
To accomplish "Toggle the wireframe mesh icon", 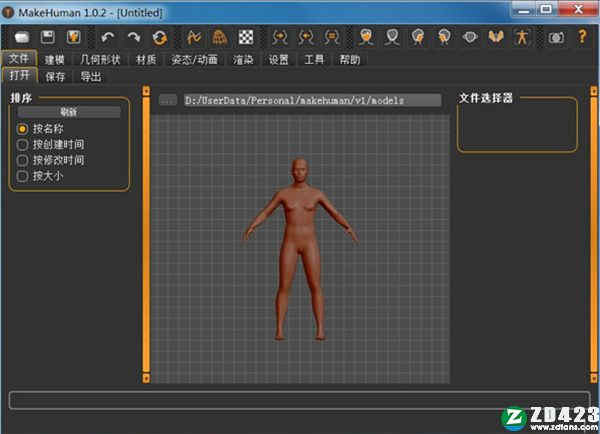I will 220,38.
